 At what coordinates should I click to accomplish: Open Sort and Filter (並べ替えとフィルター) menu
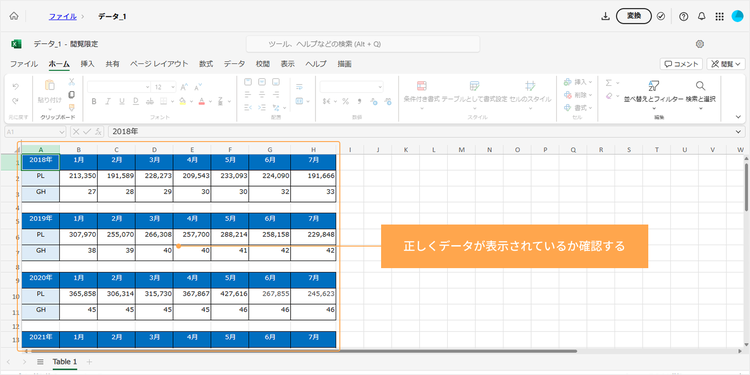653,94
